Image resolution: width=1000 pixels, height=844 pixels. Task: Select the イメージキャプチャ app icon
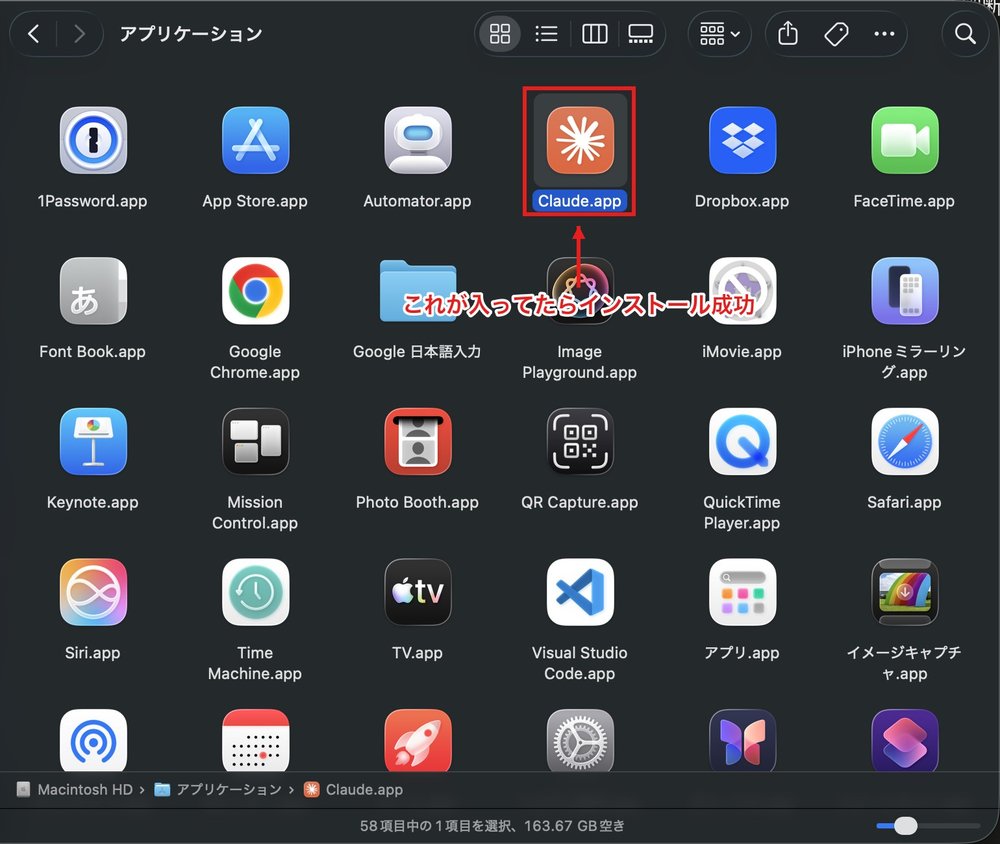904,592
